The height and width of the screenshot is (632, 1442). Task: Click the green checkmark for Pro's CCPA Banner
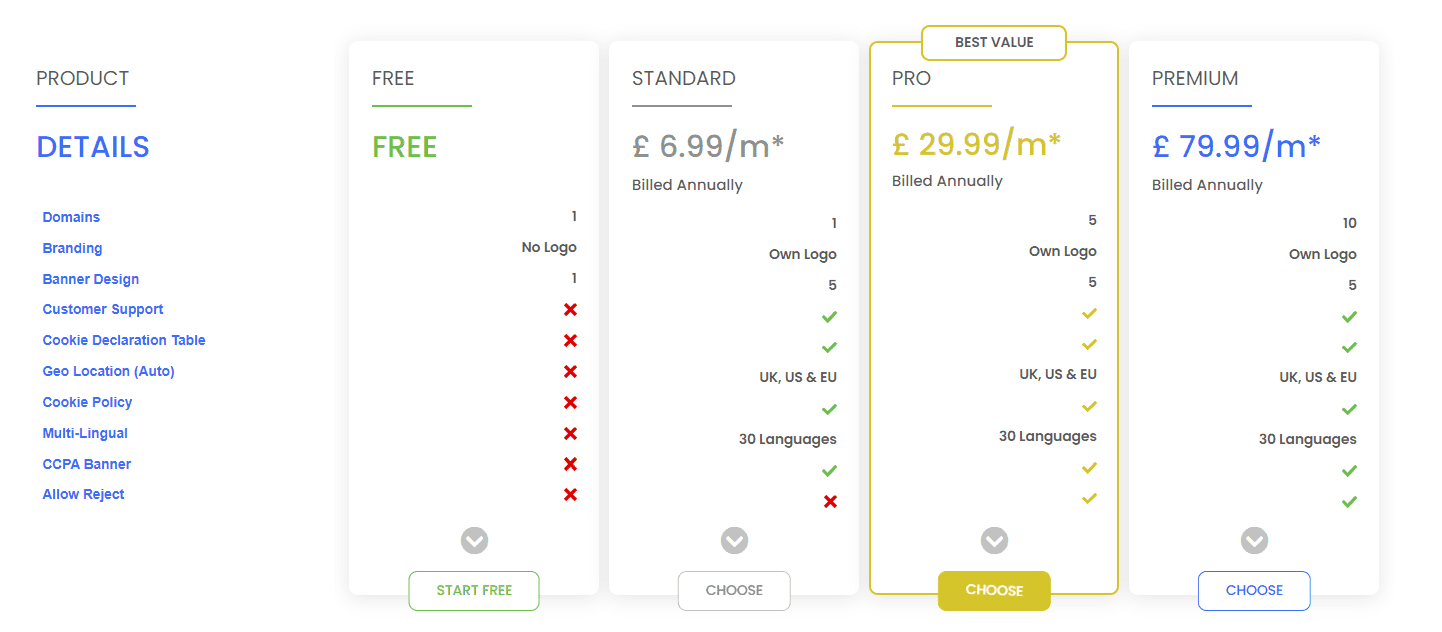[1089, 468]
